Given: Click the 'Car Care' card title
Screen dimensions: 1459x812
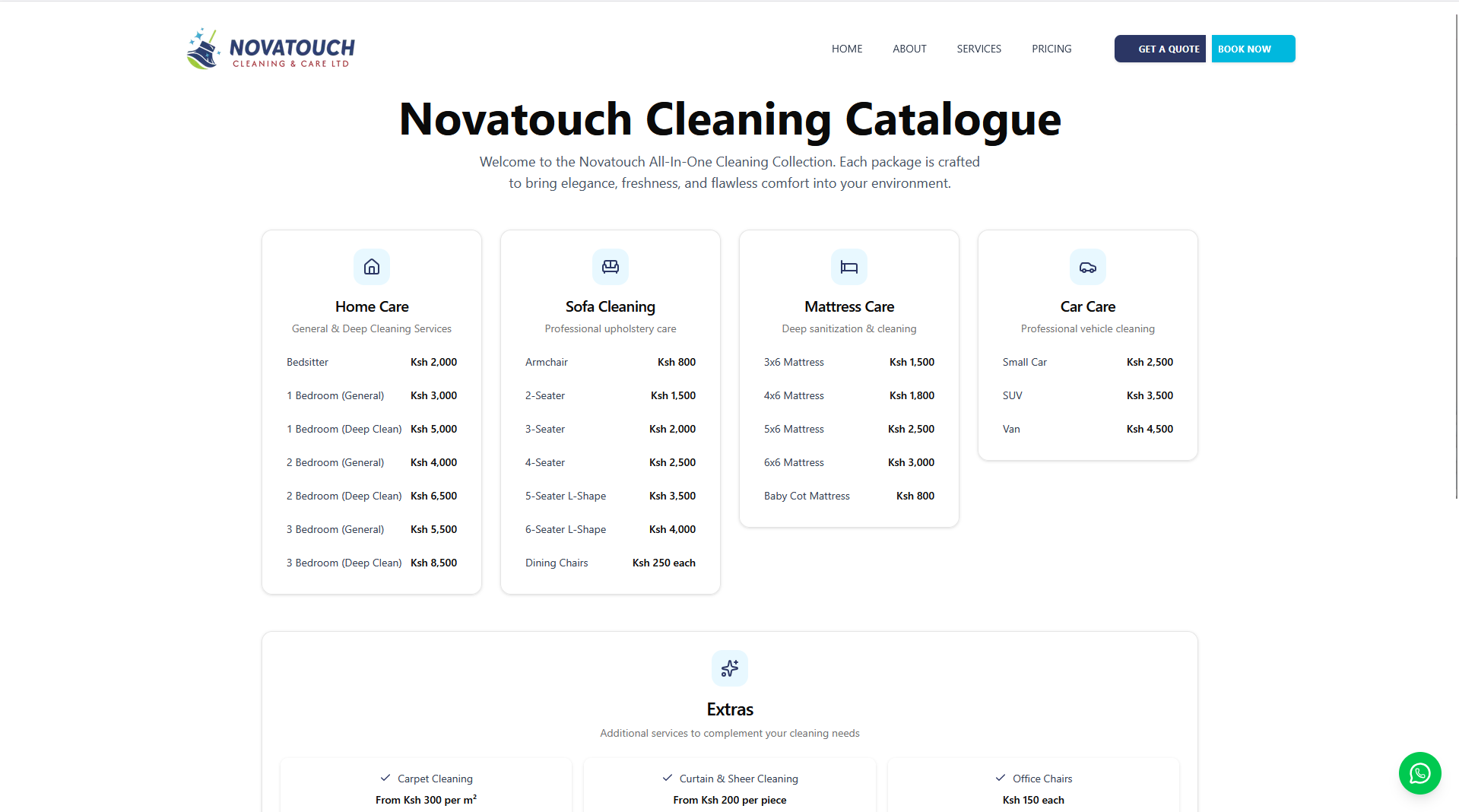Looking at the screenshot, I should click(1088, 306).
